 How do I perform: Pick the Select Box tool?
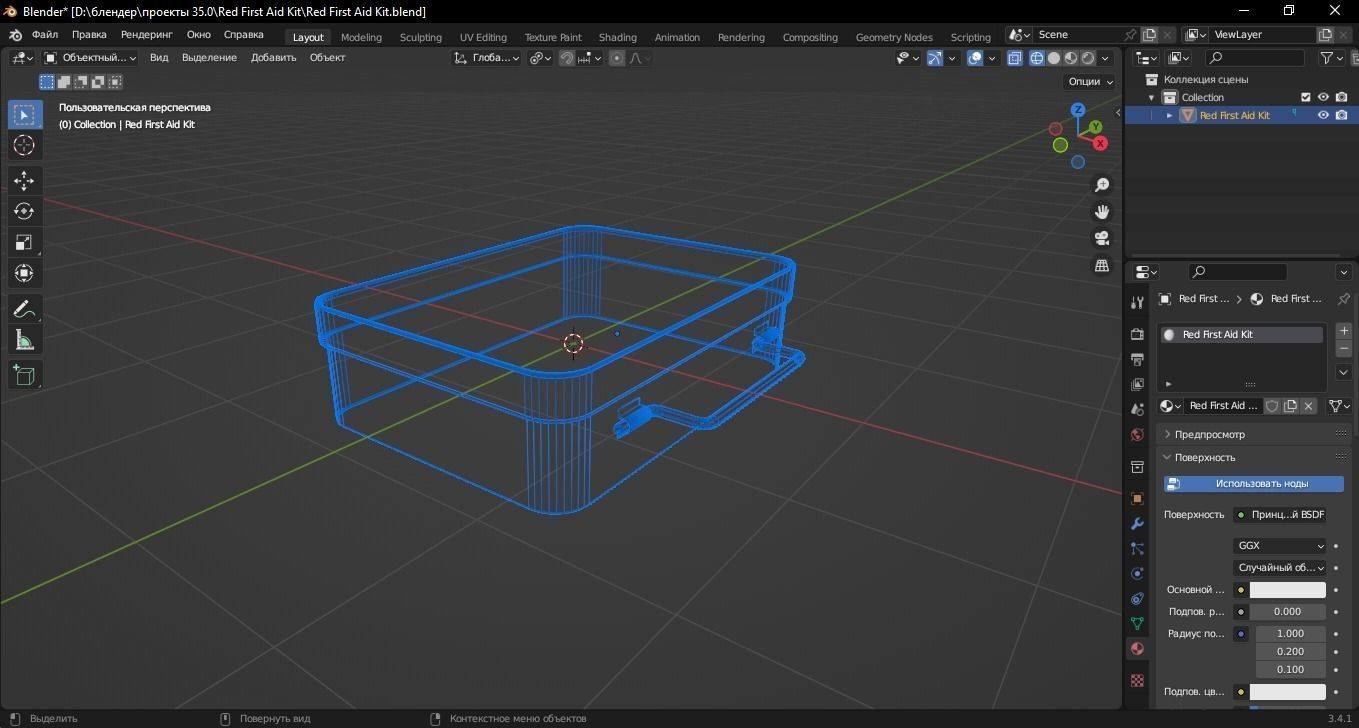pyautogui.click(x=24, y=114)
